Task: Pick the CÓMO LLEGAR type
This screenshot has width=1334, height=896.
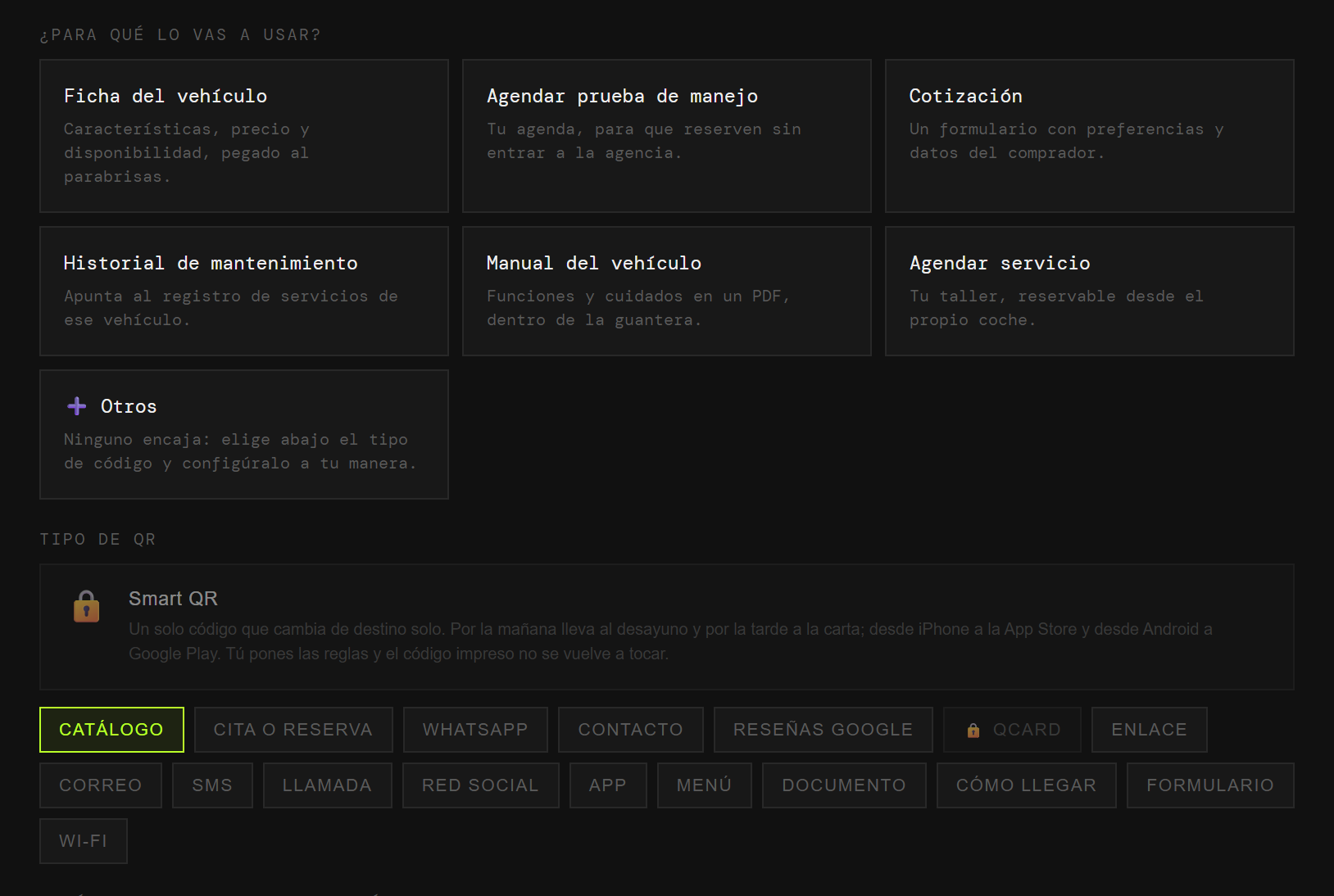Action: 1027,785
